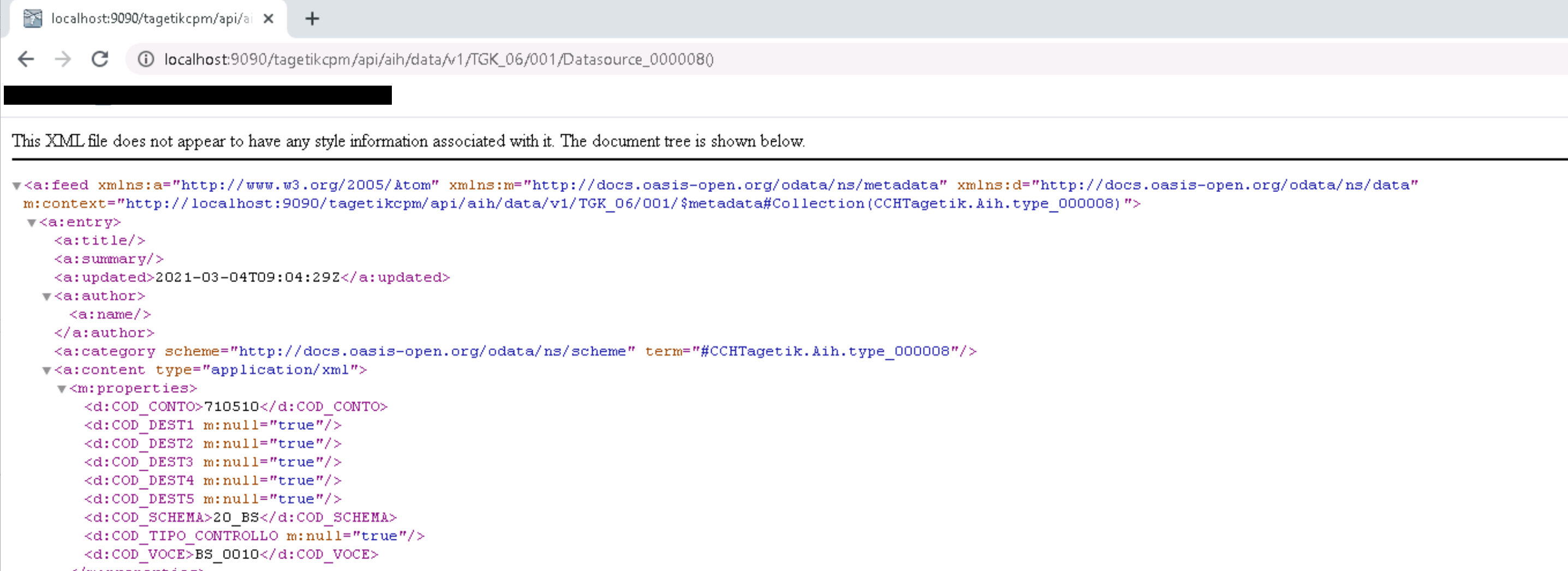This screenshot has height=571, width=1568.
Task: Click the updated timestamp 2021-03-04T09:04:29Z
Action: 248,277
